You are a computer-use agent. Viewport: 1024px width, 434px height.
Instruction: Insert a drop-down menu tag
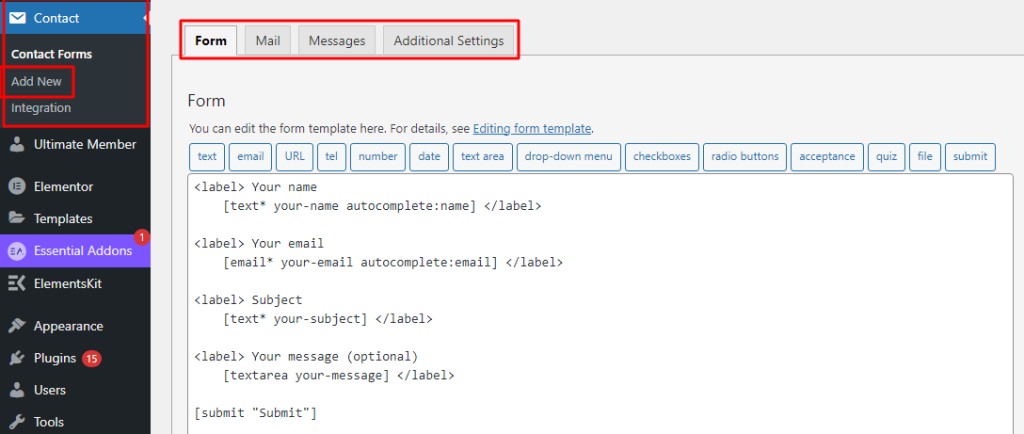pos(569,157)
